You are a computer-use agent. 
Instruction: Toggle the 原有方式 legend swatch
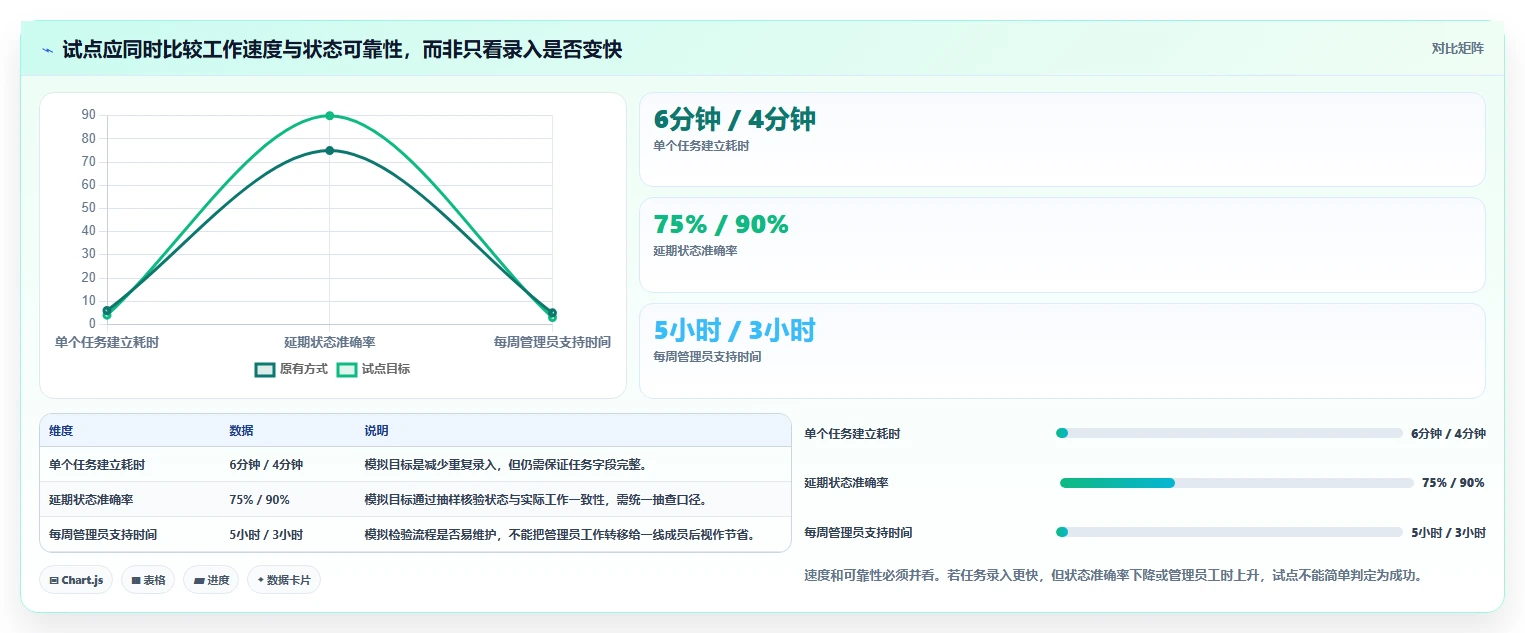tap(265, 369)
